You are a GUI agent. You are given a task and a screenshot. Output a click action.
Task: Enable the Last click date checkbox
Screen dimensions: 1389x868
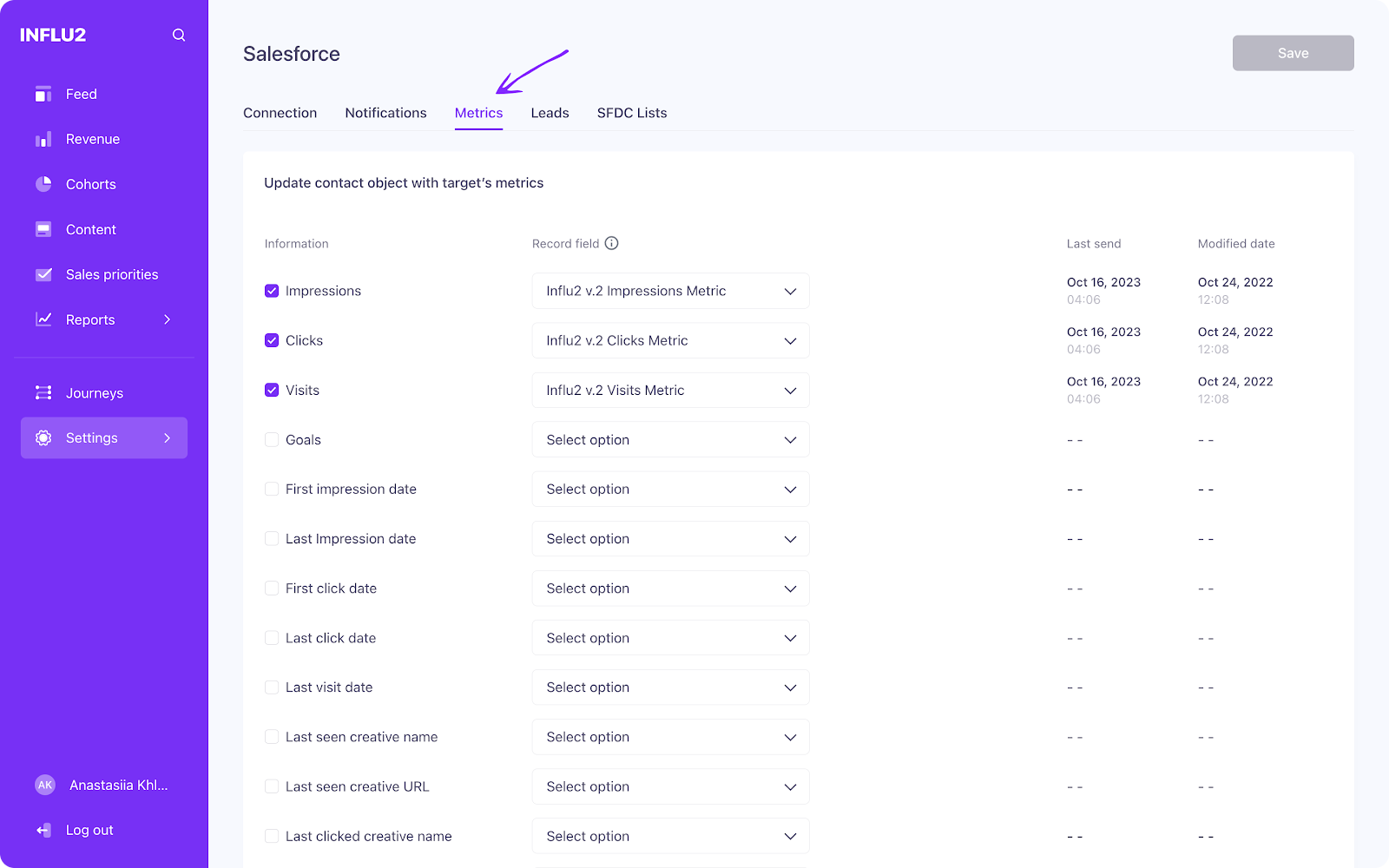(272, 637)
